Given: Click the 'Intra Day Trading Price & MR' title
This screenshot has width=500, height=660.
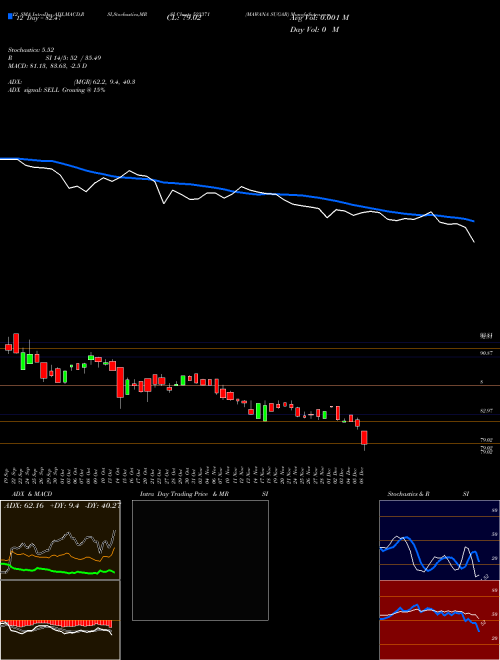Looking at the screenshot, I should [184, 494].
